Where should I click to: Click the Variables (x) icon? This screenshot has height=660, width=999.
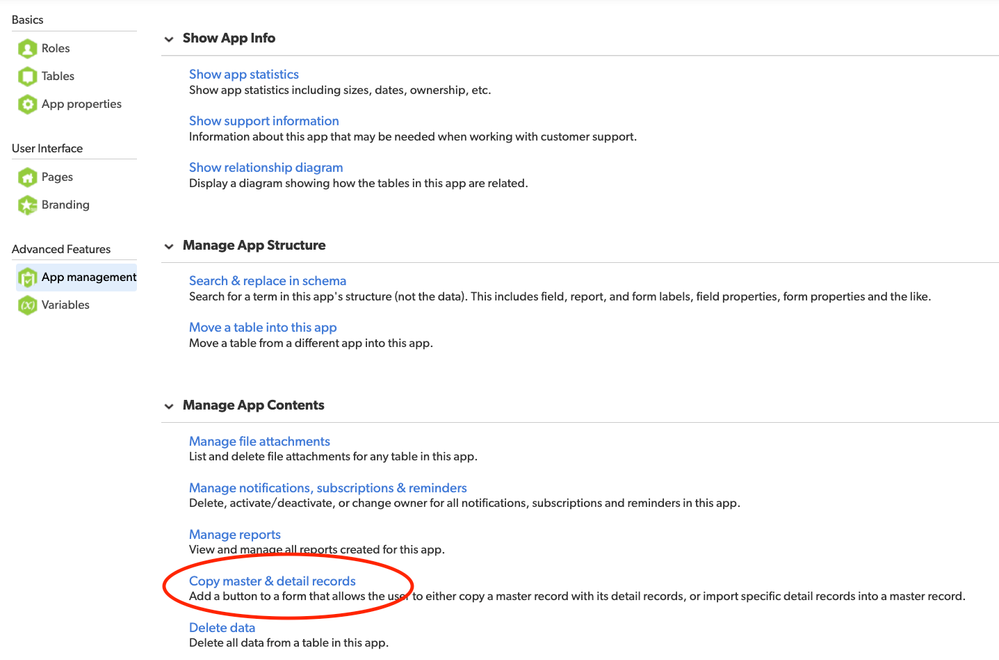(27, 305)
